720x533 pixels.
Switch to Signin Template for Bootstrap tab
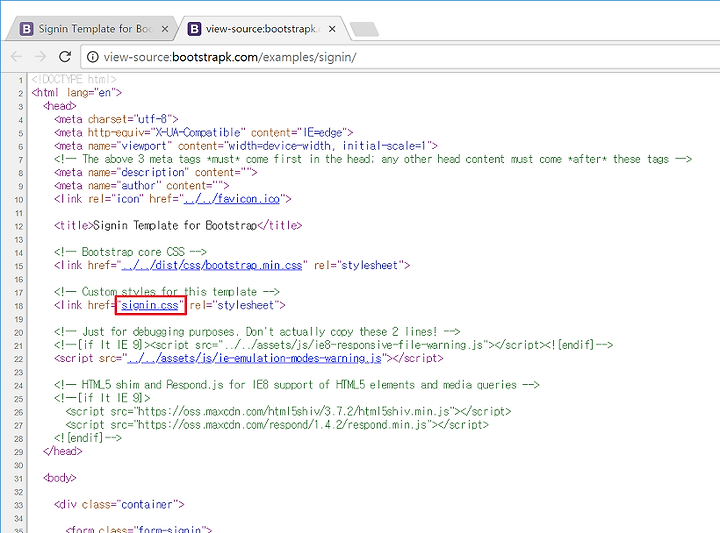90,28
